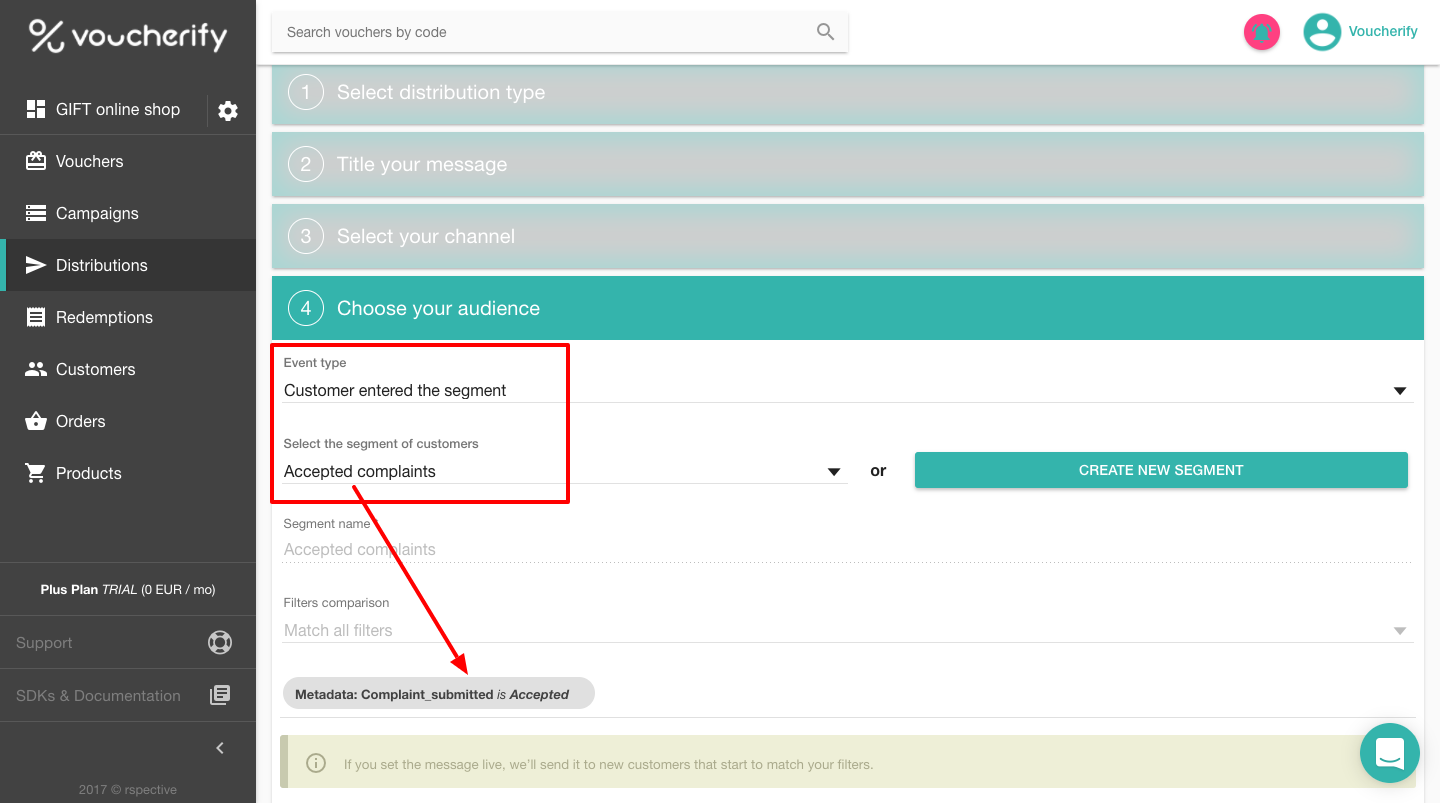Click the settings gear next to GIFT online shop
The image size is (1440, 803).
(228, 111)
